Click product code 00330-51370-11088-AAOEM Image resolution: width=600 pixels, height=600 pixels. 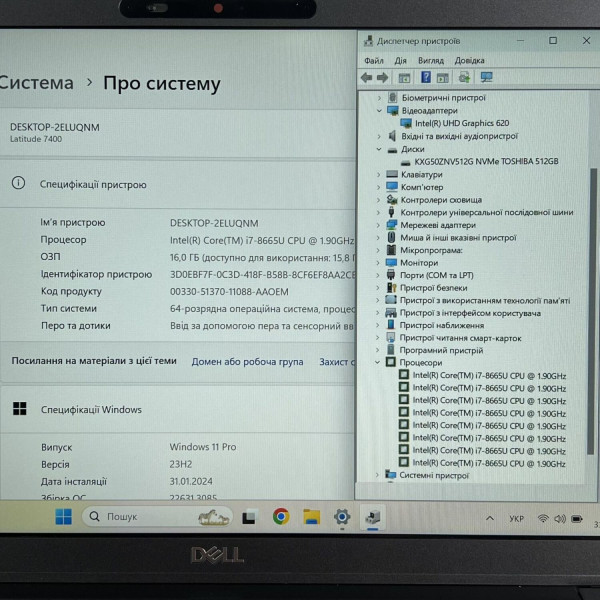pyautogui.click(x=229, y=292)
